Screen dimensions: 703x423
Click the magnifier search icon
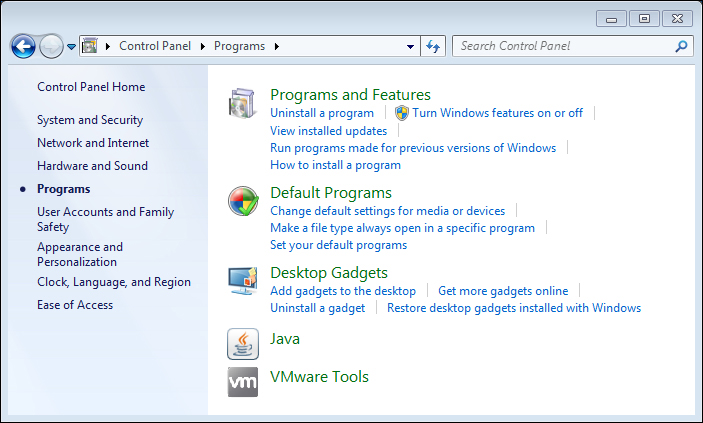(681, 46)
